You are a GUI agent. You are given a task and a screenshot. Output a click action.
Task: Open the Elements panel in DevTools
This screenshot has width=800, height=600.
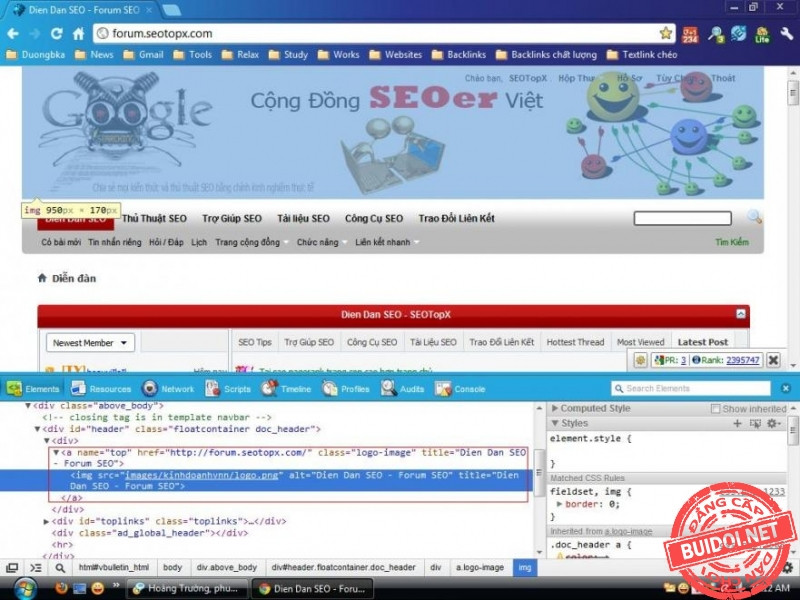coord(33,389)
